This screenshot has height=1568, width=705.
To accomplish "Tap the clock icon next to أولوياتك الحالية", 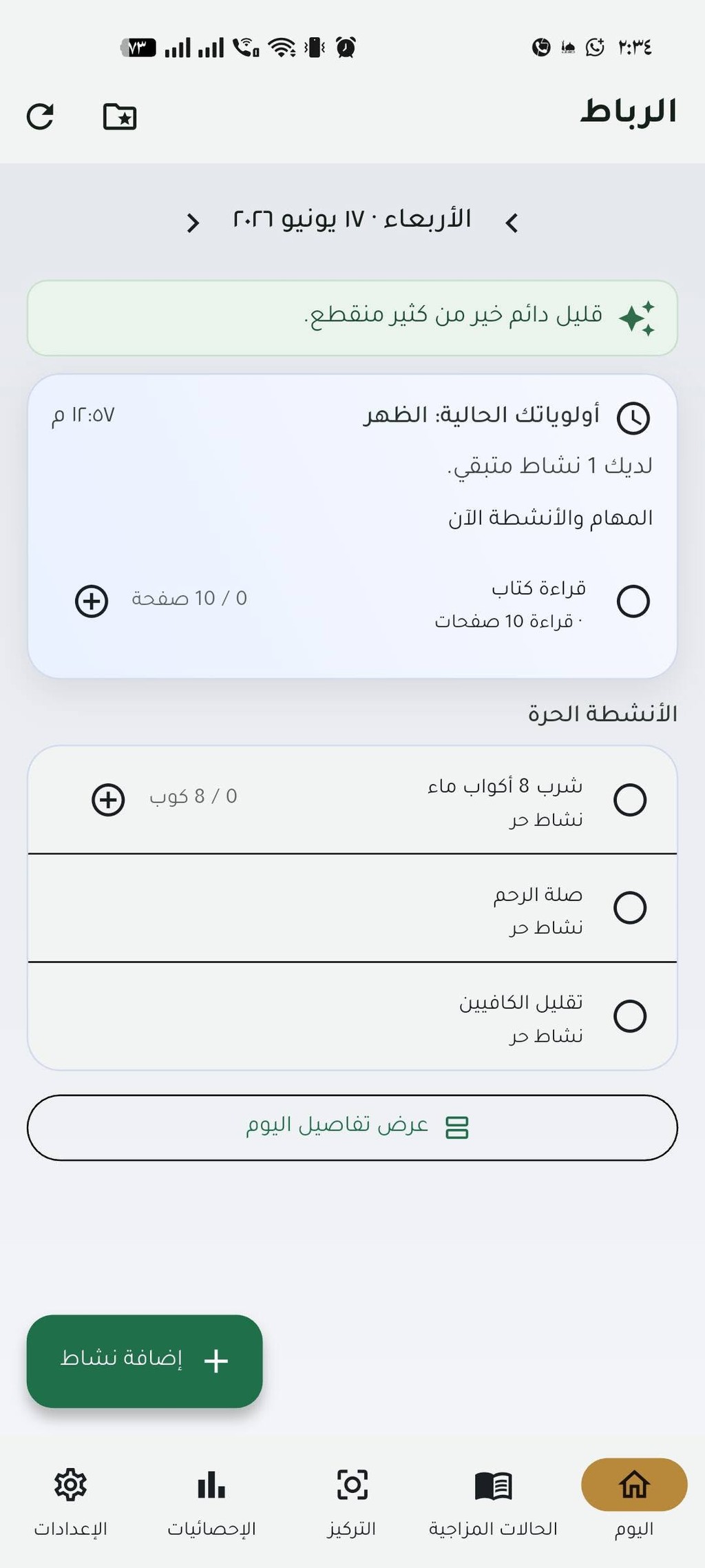I will tap(633, 417).
